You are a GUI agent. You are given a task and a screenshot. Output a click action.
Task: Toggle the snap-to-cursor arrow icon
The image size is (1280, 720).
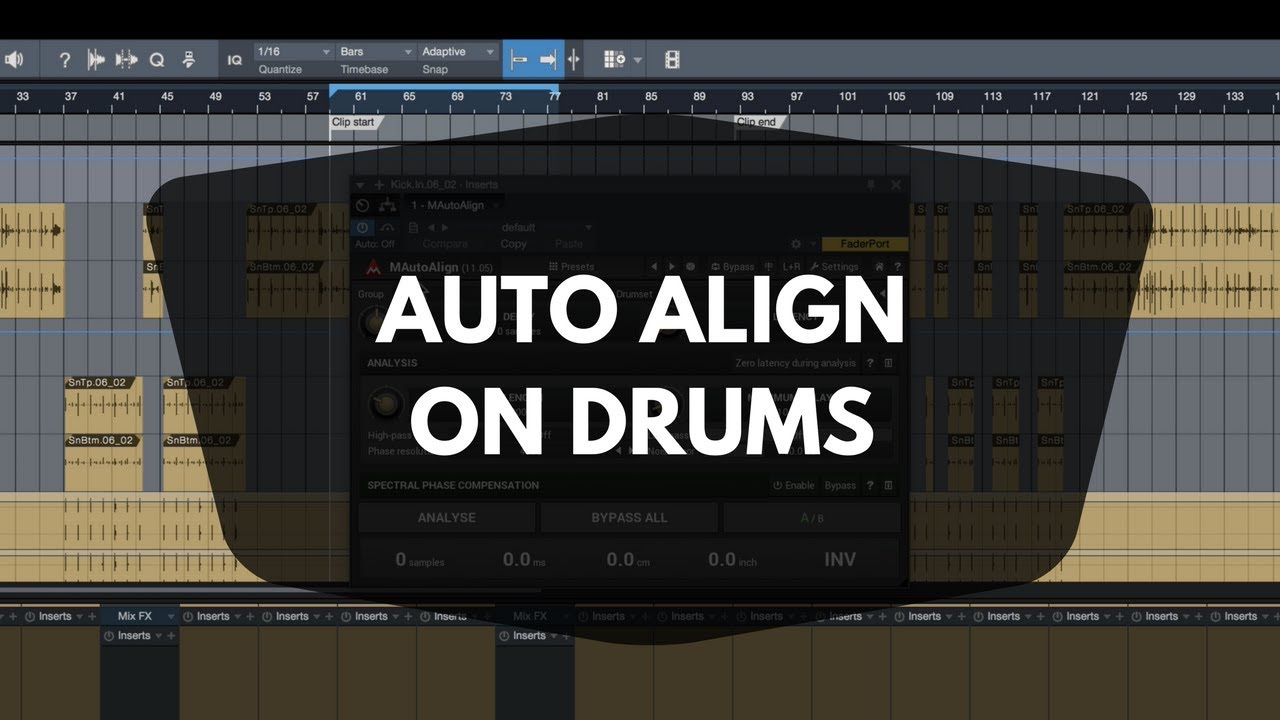click(x=548, y=60)
